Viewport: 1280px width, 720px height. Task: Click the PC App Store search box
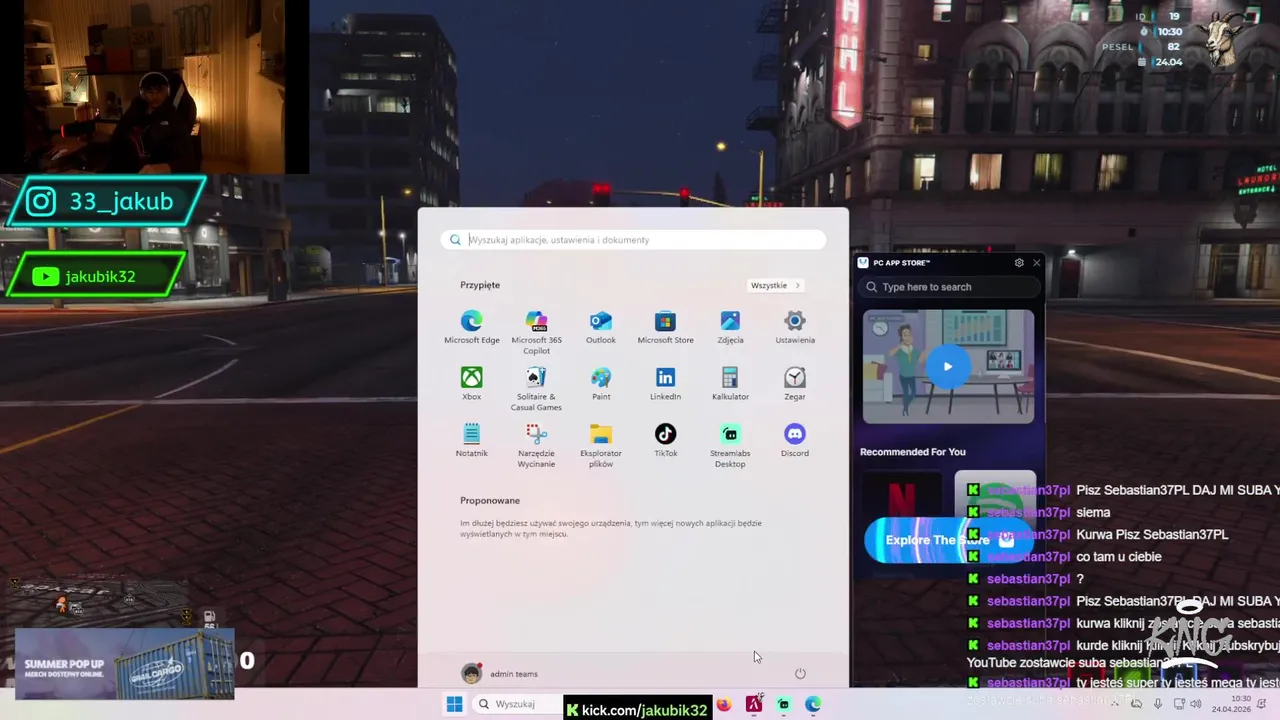point(948,287)
